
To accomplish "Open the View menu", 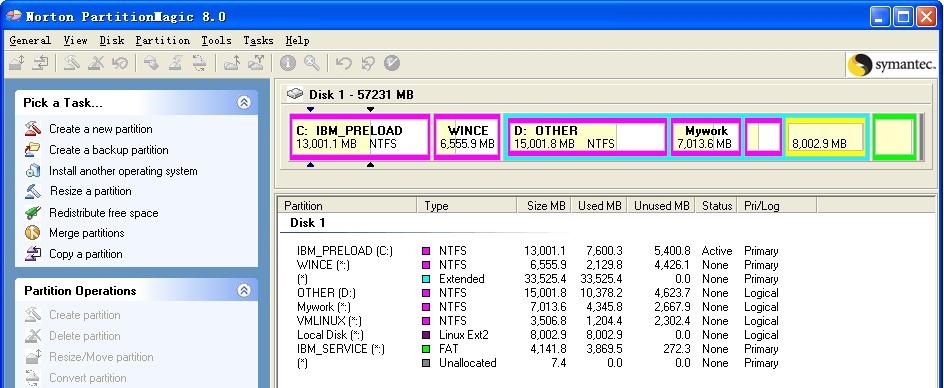I will point(75,40).
